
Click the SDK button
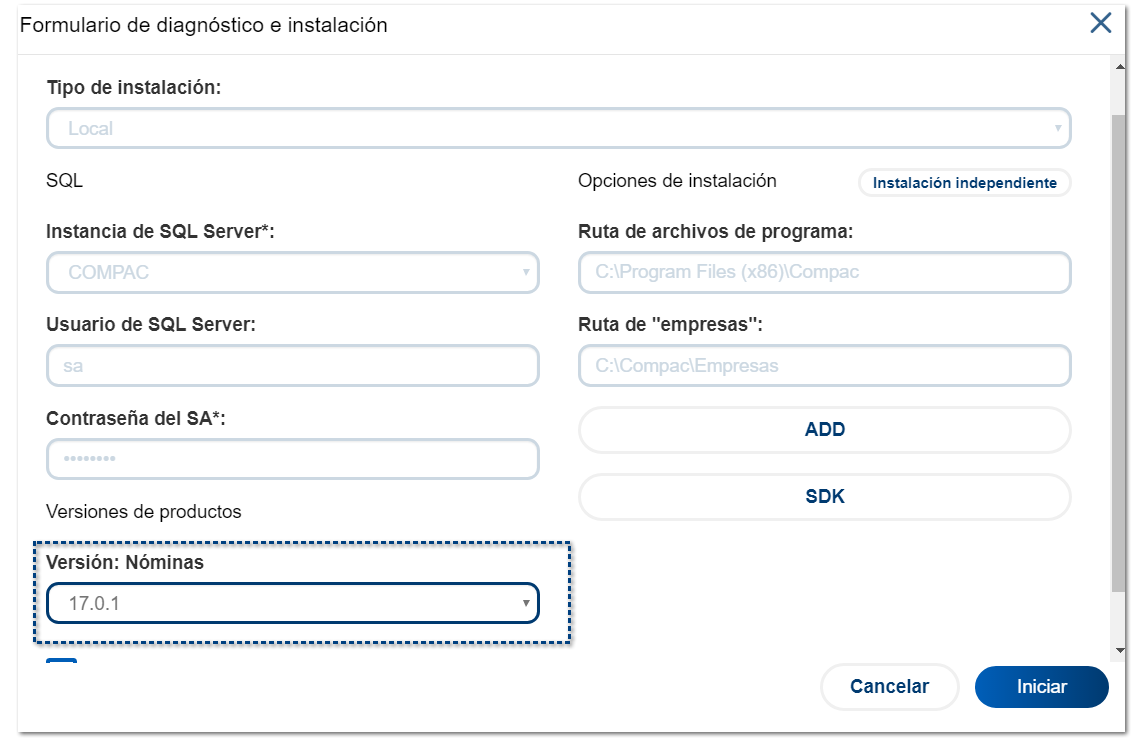(824, 497)
